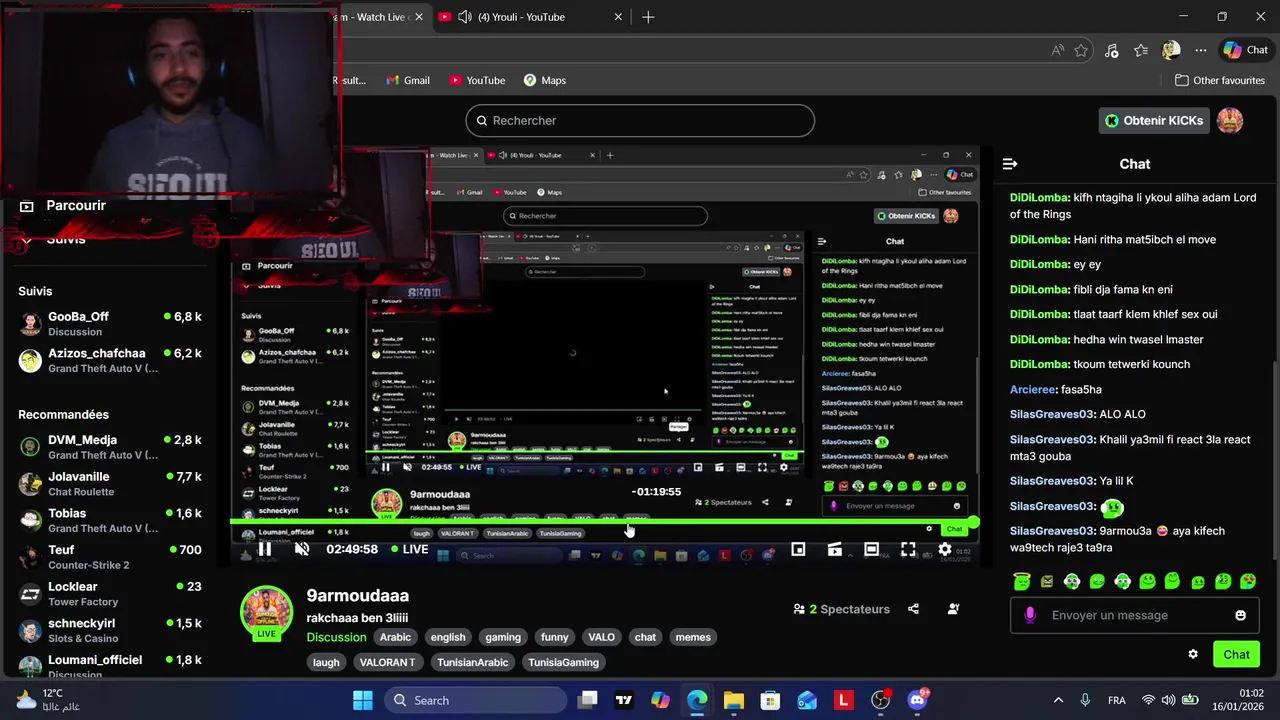Share the 9armoudaaa stream
This screenshot has height=720, width=1280.
(913, 609)
